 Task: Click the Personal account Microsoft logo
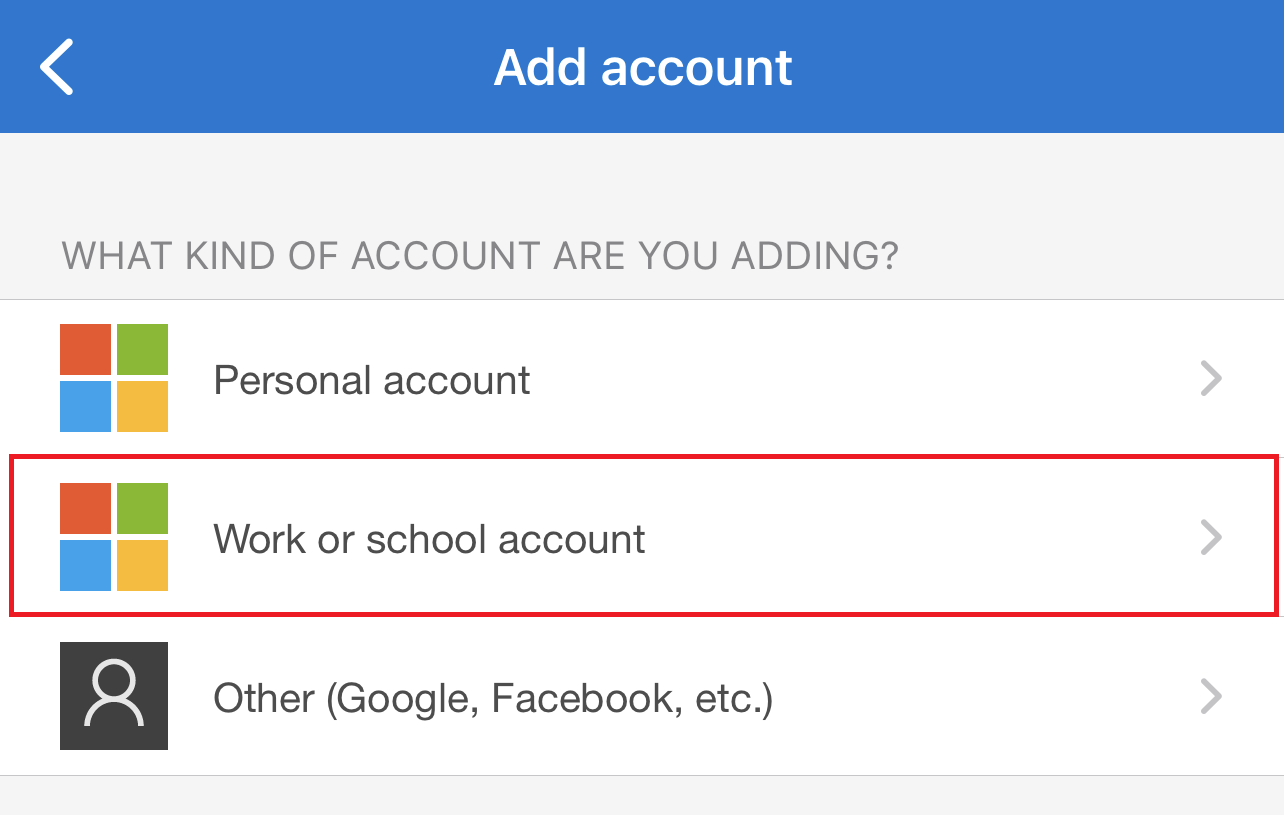pyautogui.click(x=114, y=378)
